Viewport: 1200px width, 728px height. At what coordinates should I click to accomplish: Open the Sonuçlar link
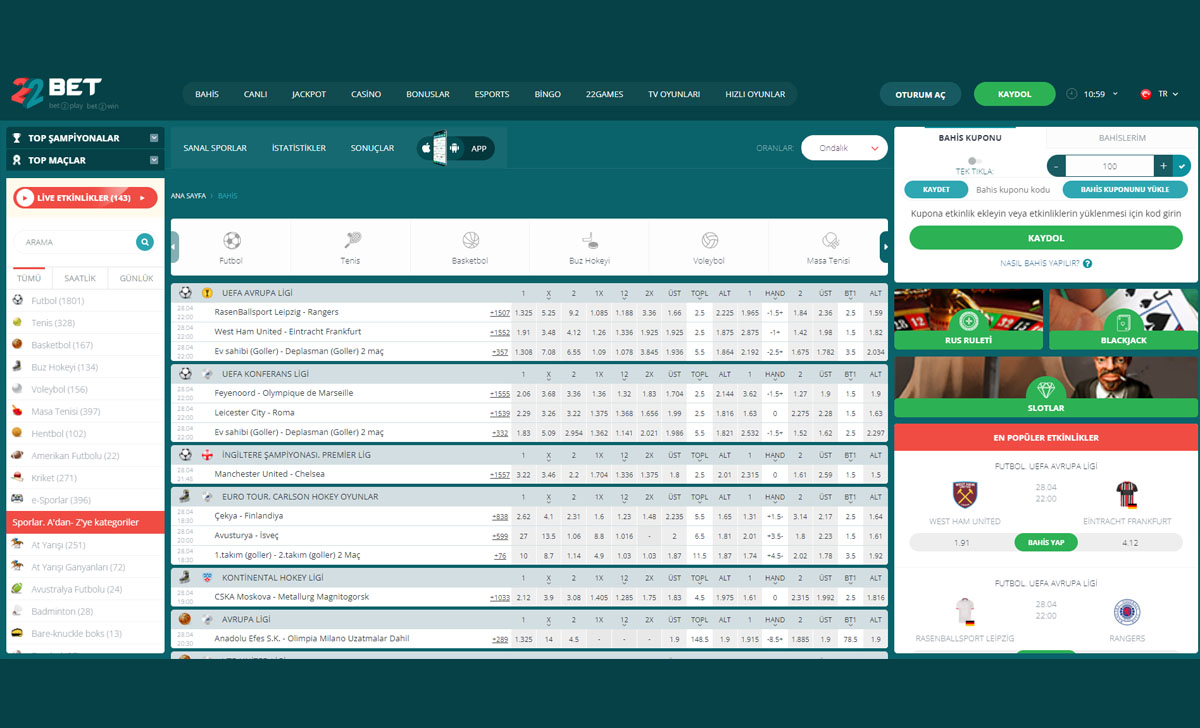coord(372,148)
